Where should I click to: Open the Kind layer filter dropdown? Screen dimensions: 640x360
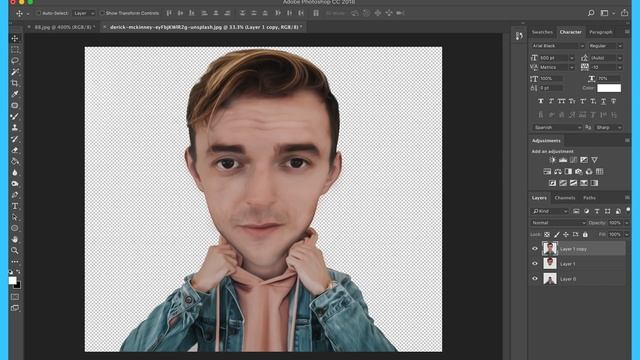550,211
